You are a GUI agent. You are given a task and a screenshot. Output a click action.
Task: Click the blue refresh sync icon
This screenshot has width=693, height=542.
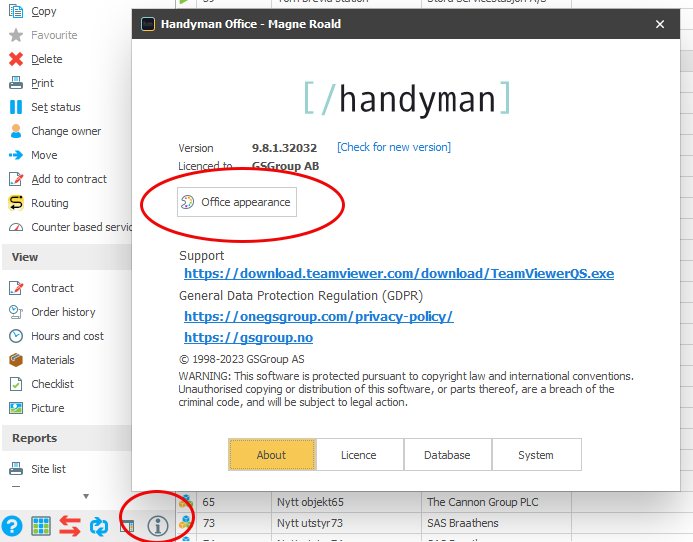pos(99,526)
